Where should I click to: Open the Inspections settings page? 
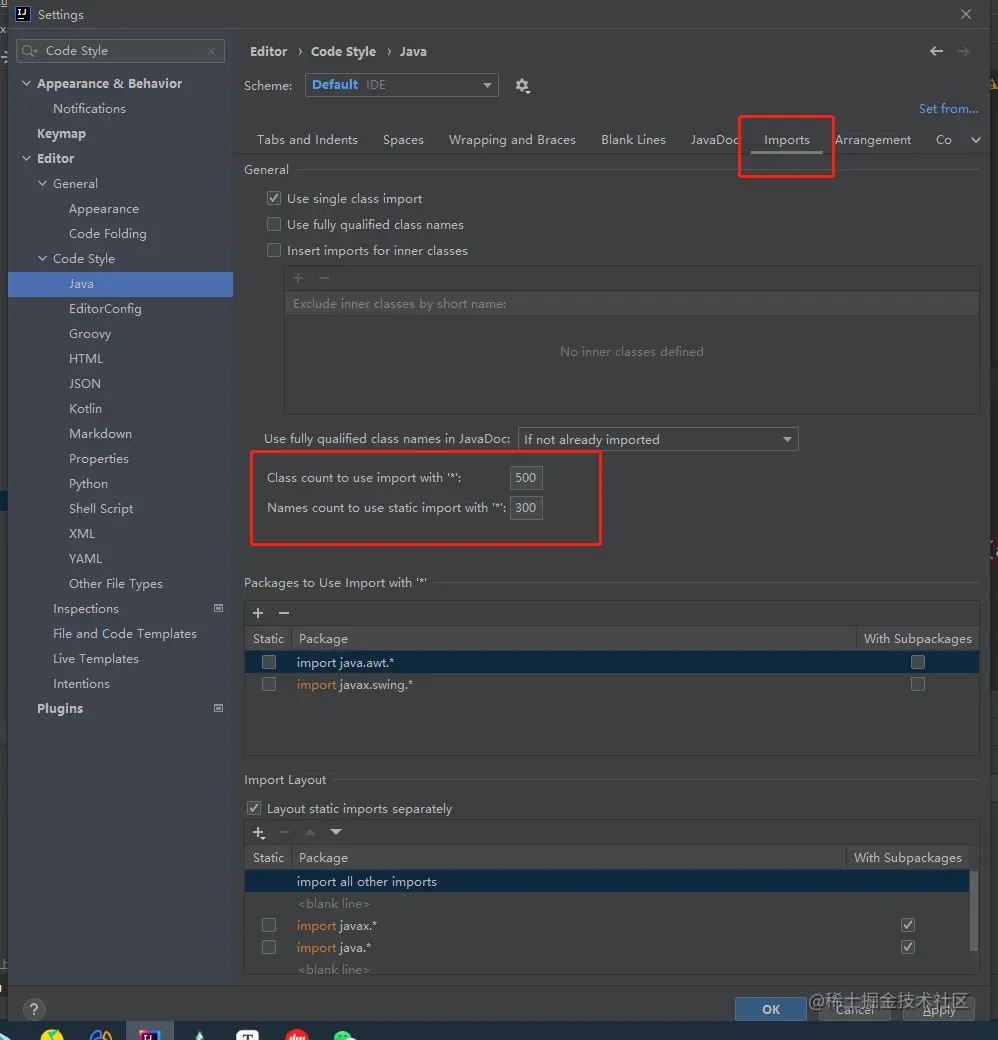click(86, 608)
